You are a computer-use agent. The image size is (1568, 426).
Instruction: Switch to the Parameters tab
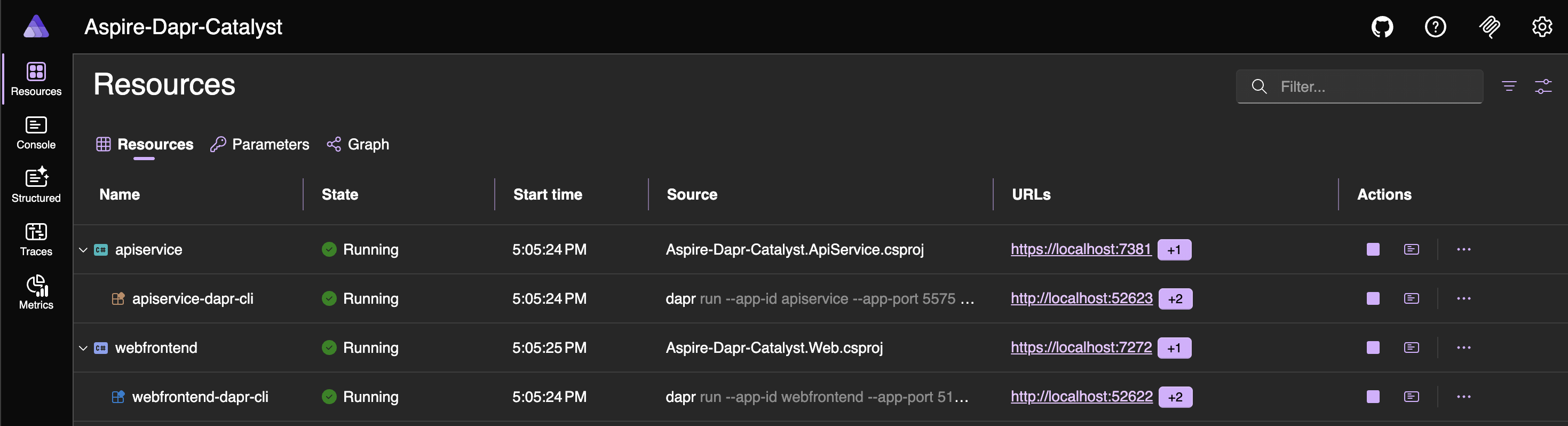[x=260, y=144]
